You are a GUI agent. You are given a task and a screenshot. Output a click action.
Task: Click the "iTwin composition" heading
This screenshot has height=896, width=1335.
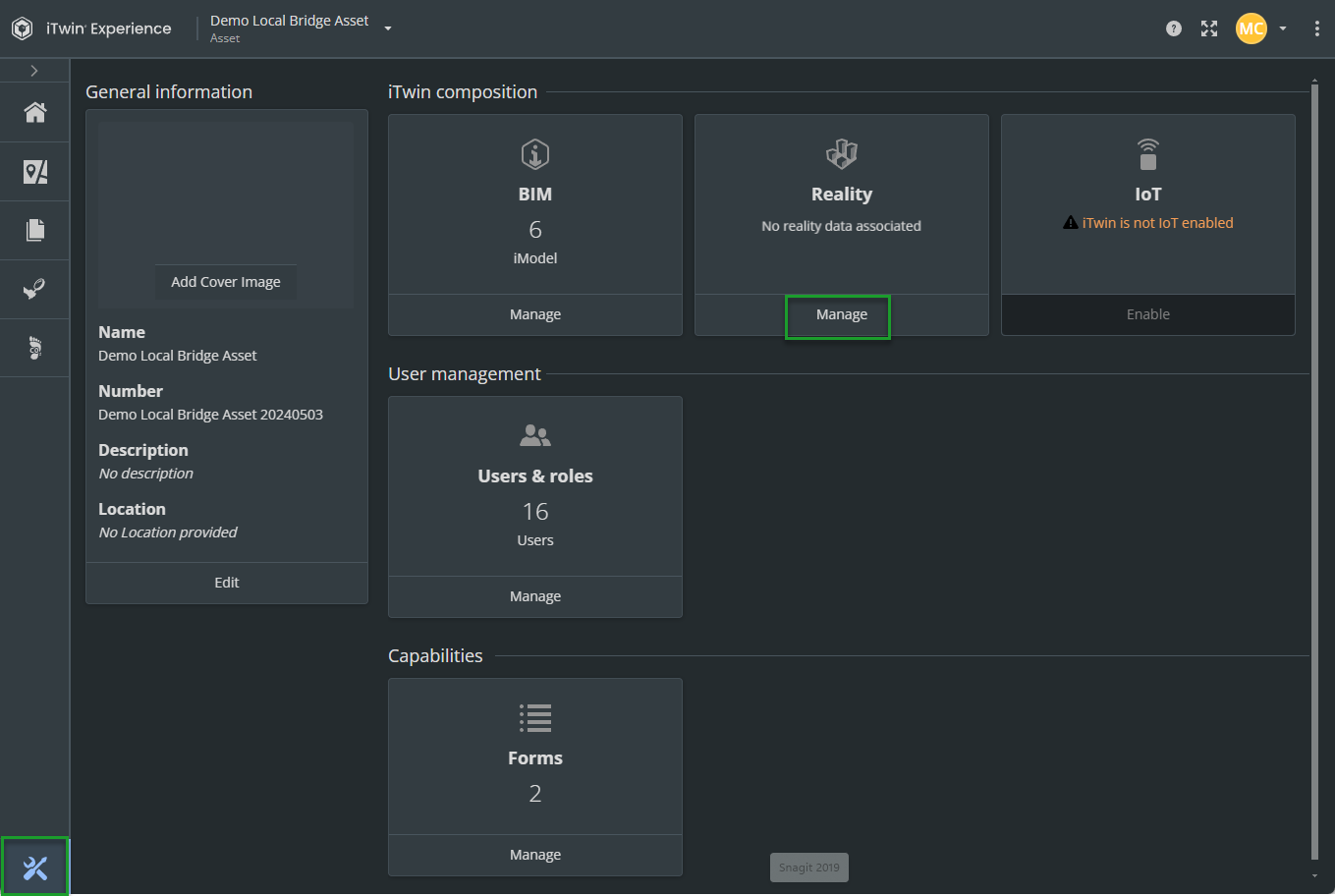coord(463,92)
